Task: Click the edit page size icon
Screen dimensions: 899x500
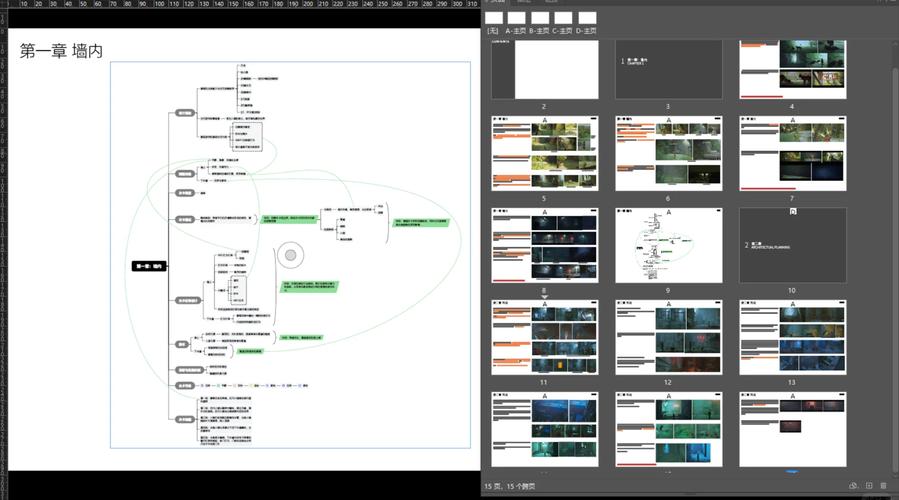Action: [852, 485]
